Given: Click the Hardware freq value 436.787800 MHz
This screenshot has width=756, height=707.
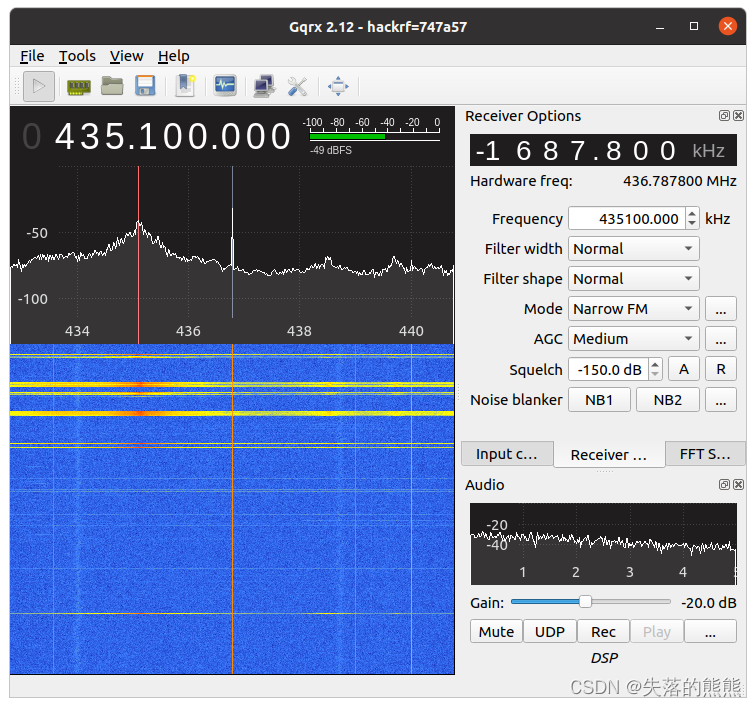Looking at the screenshot, I should pos(679,181).
